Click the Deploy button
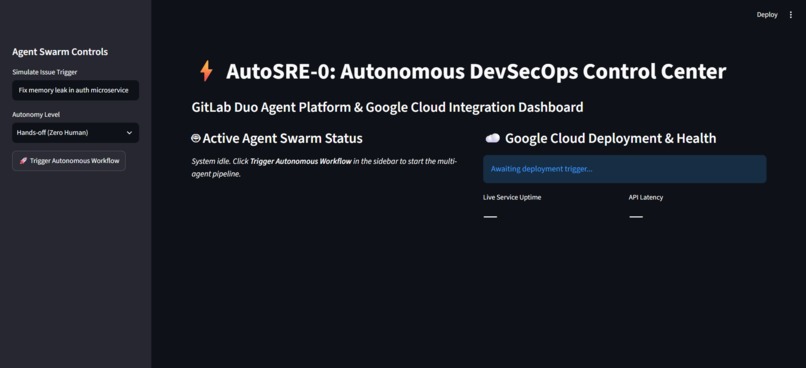The width and height of the screenshot is (806, 368). click(x=767, y=15)
